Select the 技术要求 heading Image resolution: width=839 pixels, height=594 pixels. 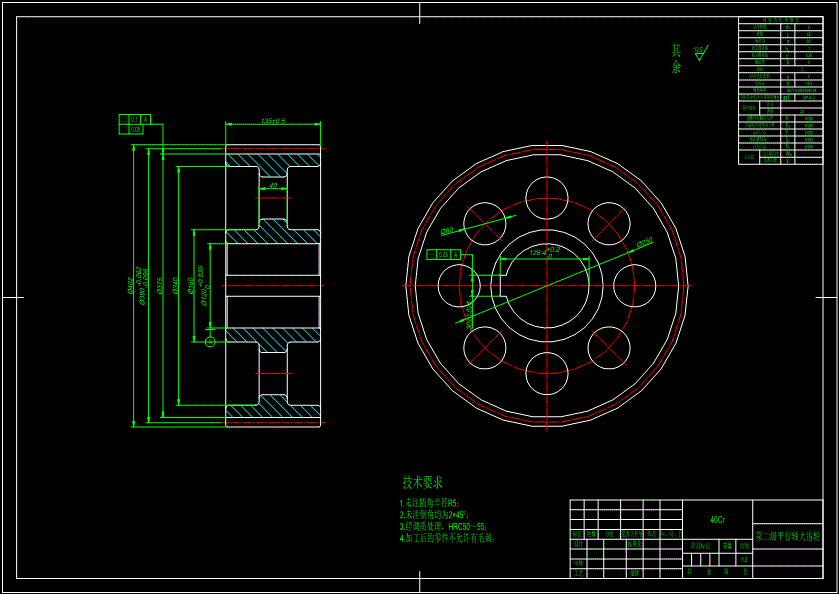pos(423,483)
